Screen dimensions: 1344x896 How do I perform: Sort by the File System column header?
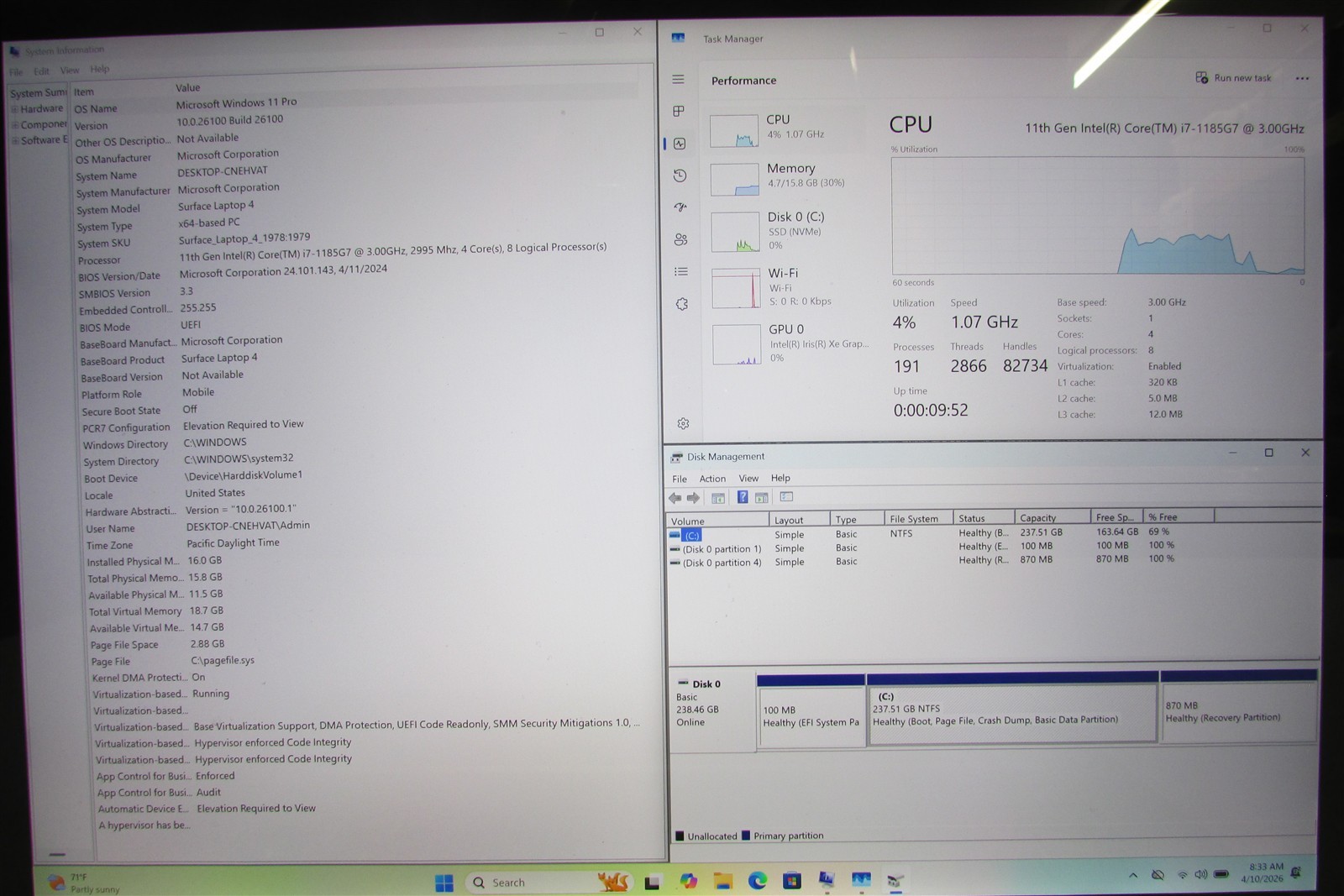click(919, 519)
